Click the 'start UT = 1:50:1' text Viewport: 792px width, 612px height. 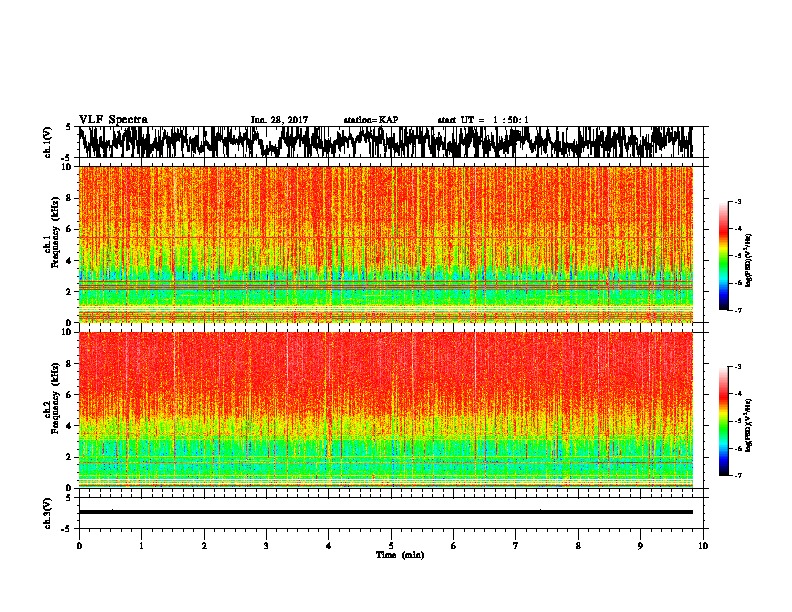coord(483,120)
